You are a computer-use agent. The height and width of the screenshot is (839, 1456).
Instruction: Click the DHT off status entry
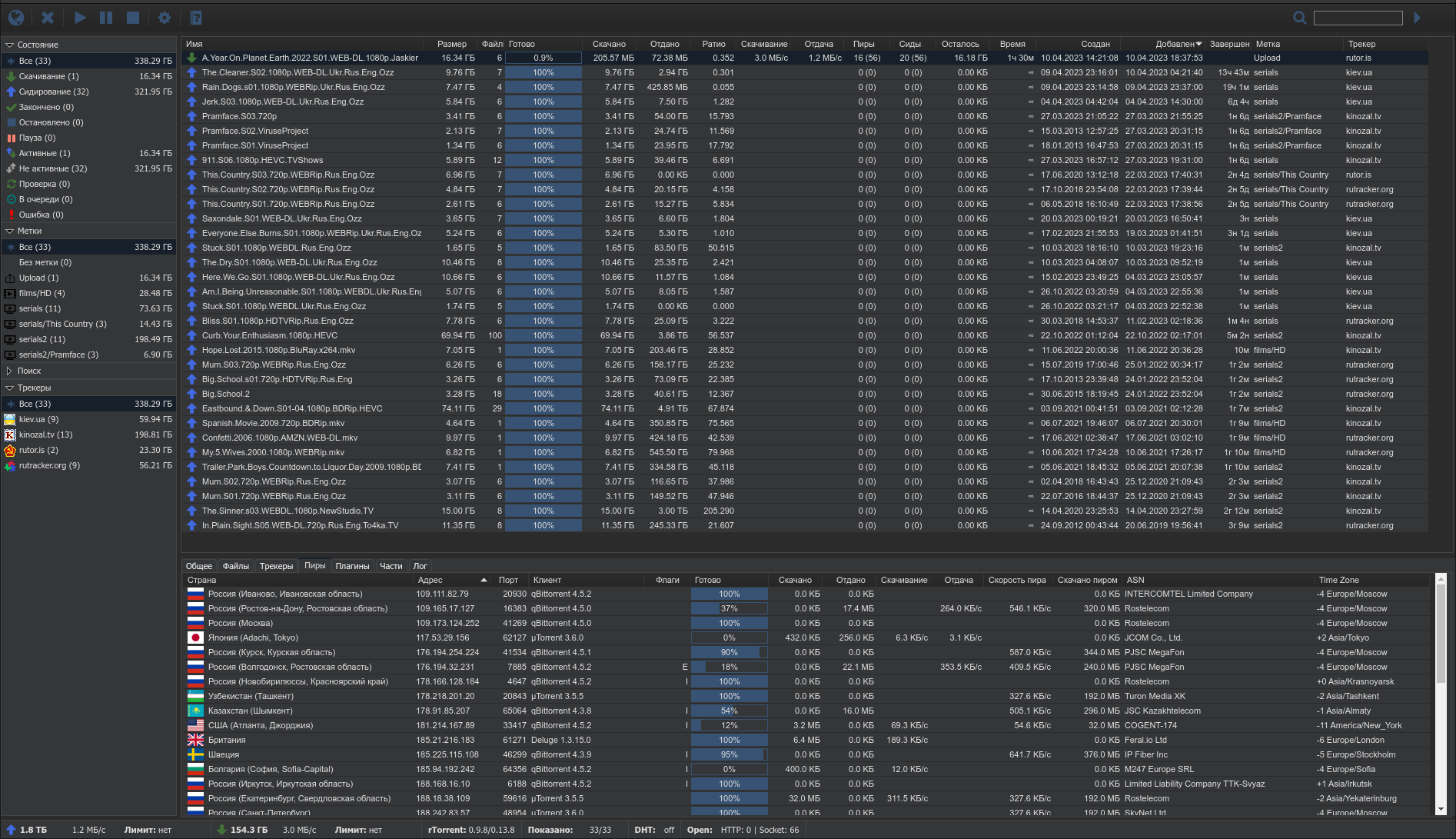(653, 830)
